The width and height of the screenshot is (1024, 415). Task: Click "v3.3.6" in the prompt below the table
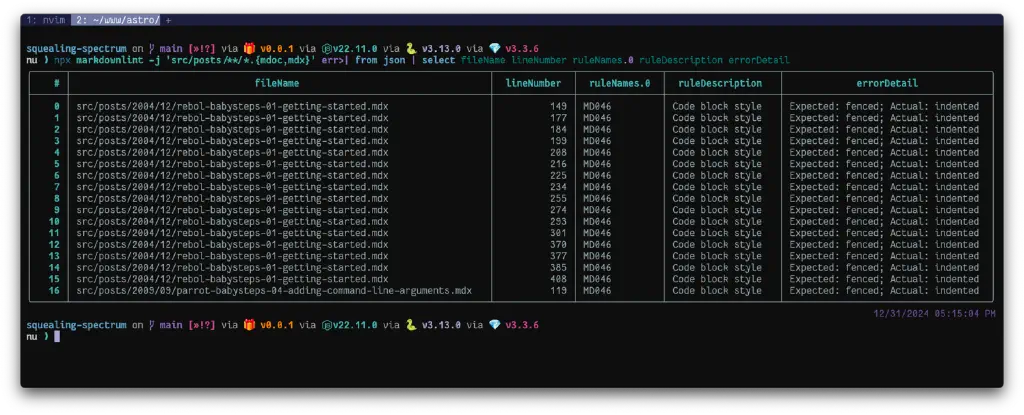click(x=522, y=325)
